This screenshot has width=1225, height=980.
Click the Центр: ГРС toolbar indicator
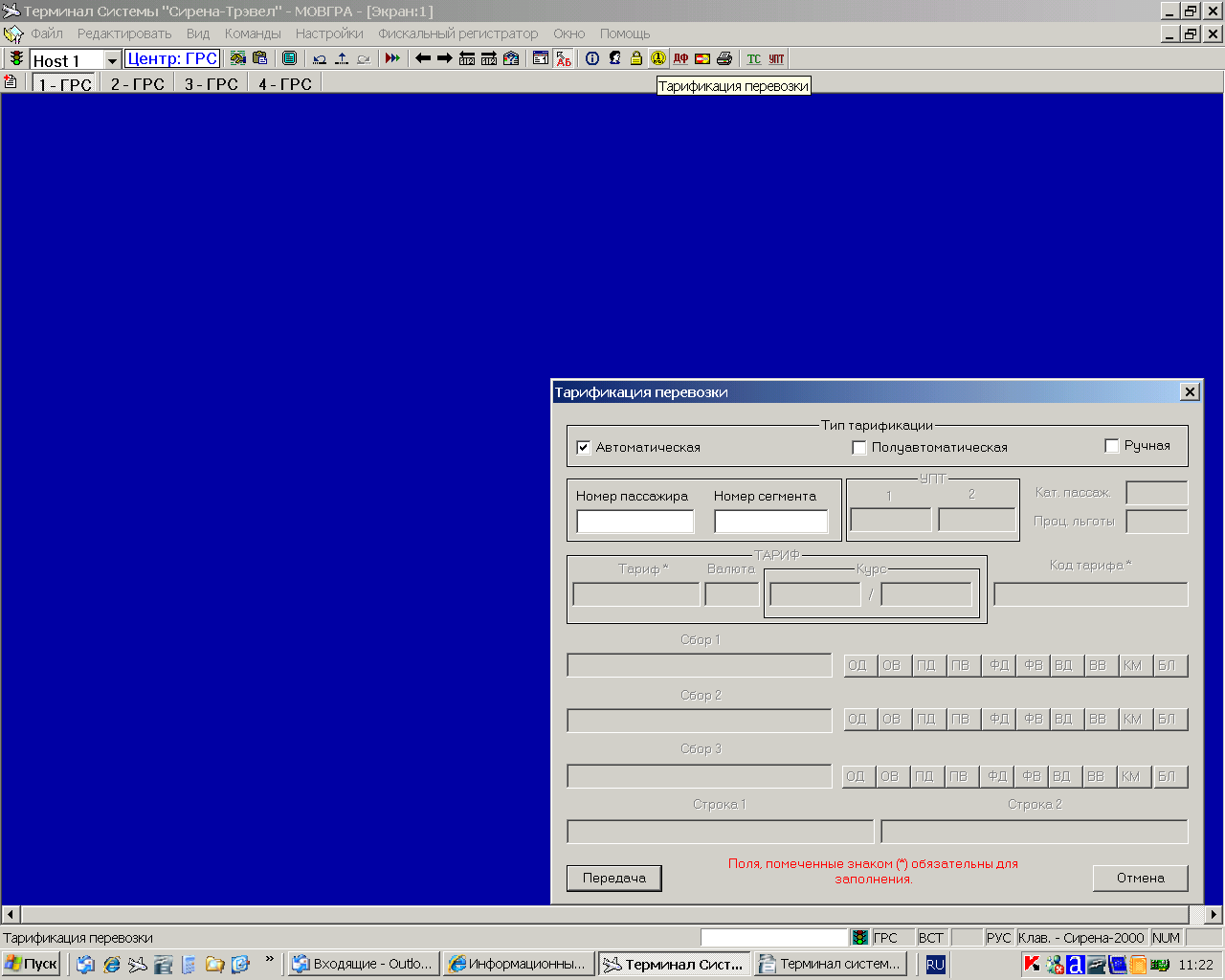pos(172,59)
